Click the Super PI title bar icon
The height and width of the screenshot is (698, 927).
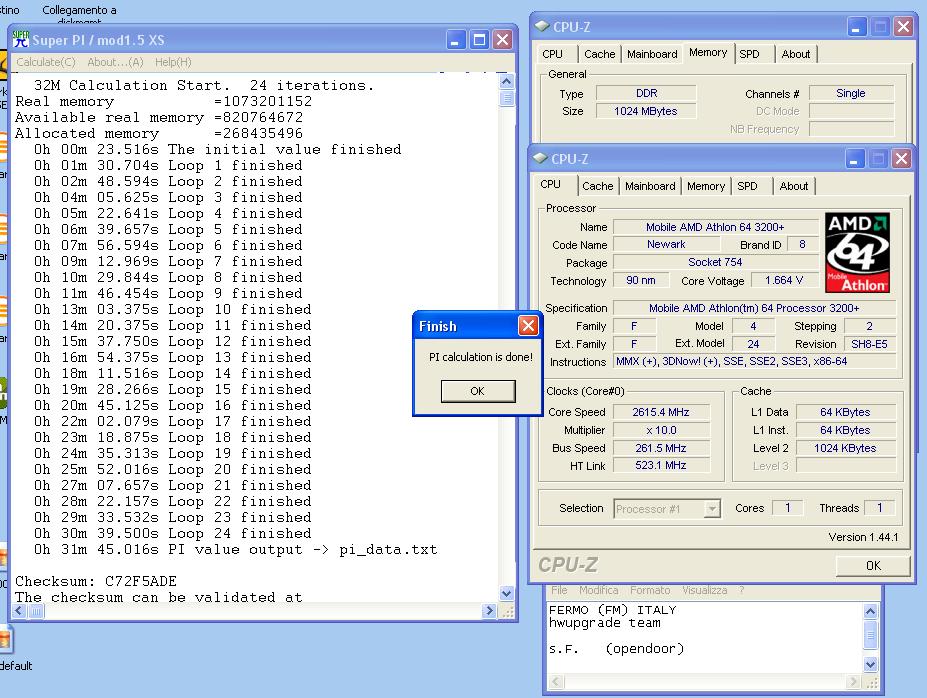21,40
